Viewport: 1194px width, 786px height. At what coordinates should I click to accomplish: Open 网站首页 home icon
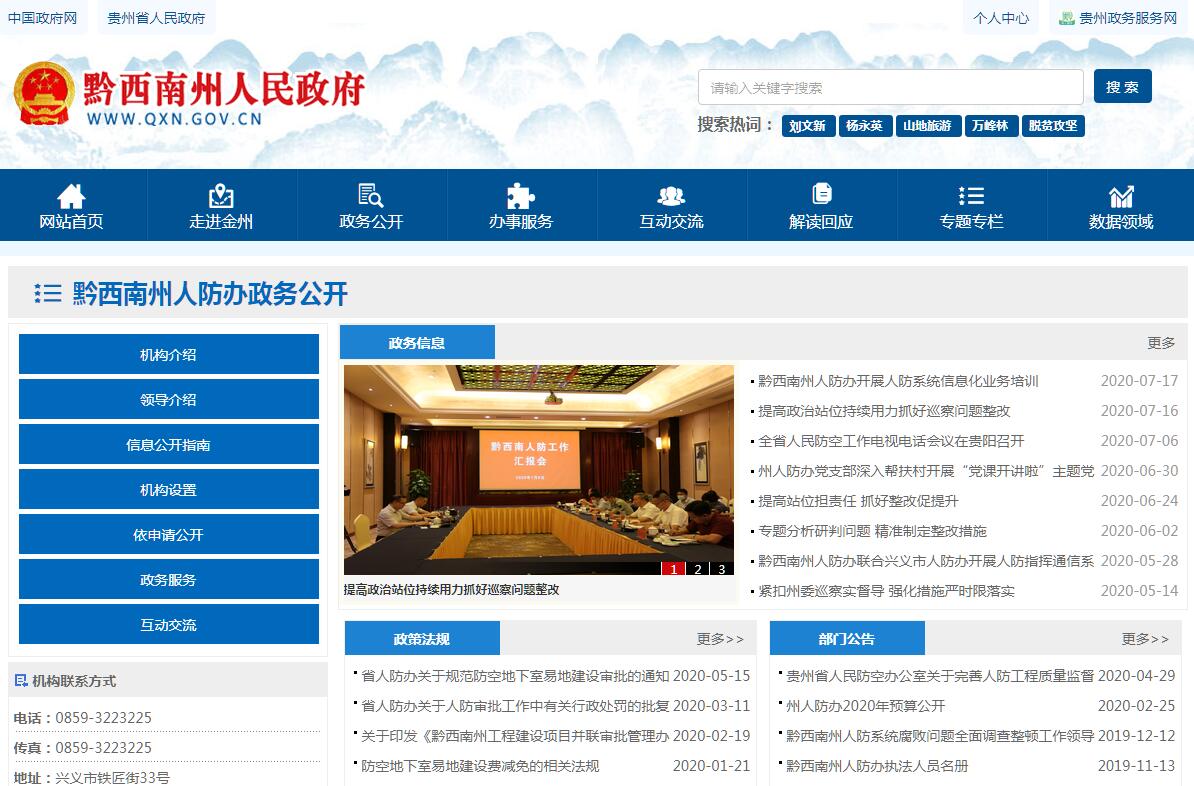point(71,196)
